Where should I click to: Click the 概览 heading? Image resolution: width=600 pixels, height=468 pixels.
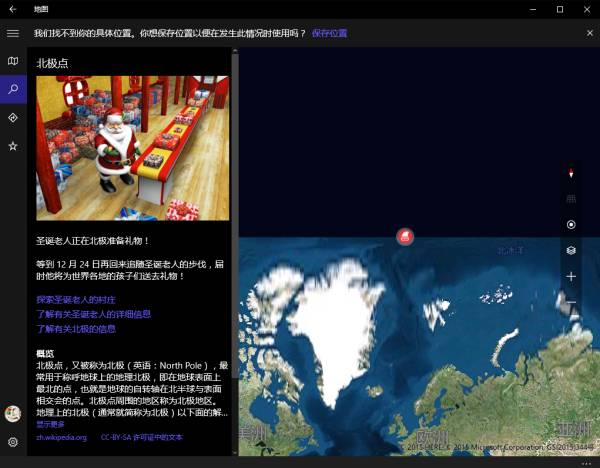45,354
